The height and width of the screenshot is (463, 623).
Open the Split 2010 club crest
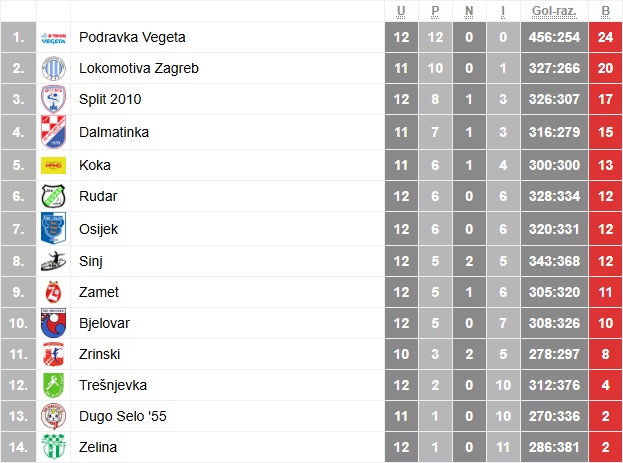(x=53, y=99)
